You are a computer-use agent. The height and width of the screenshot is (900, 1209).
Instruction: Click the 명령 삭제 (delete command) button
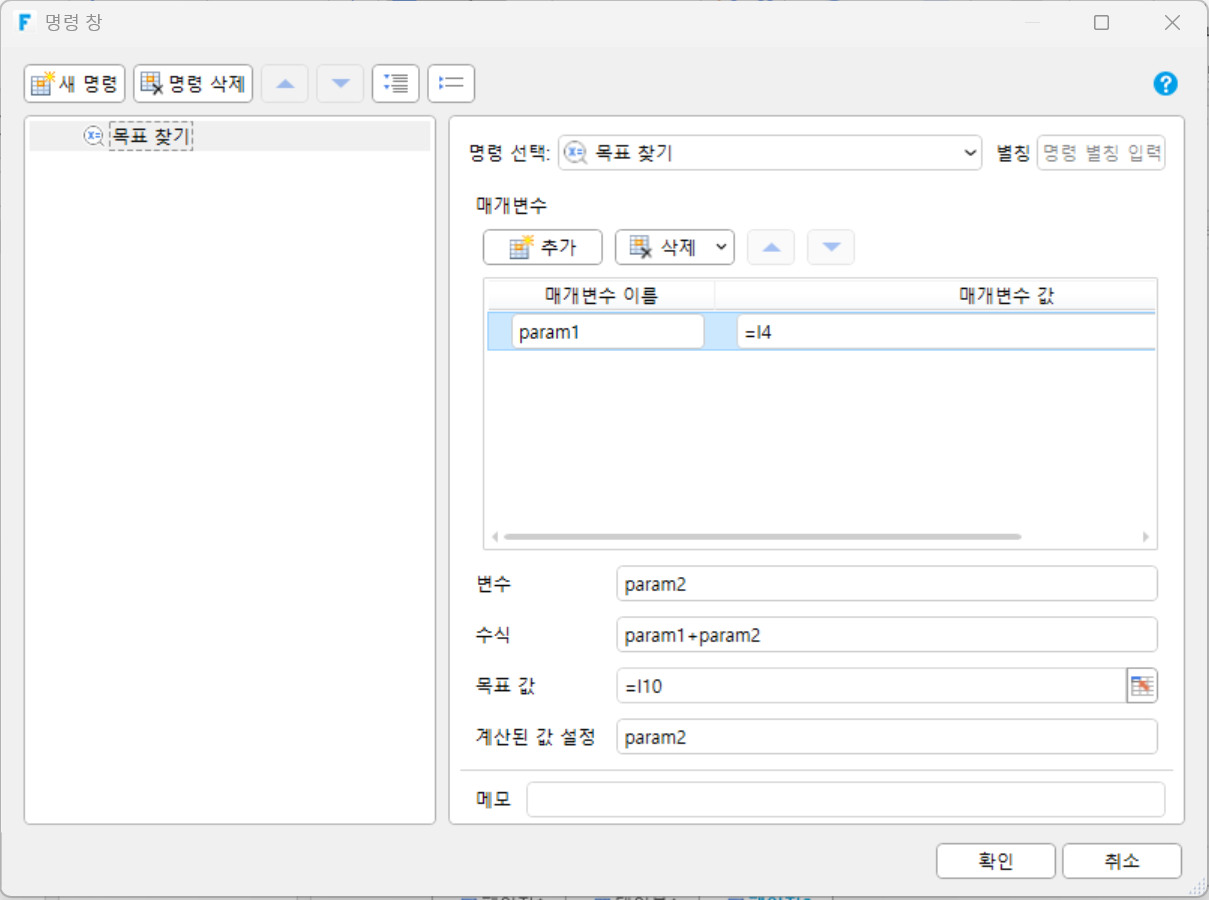pos(193,84)
